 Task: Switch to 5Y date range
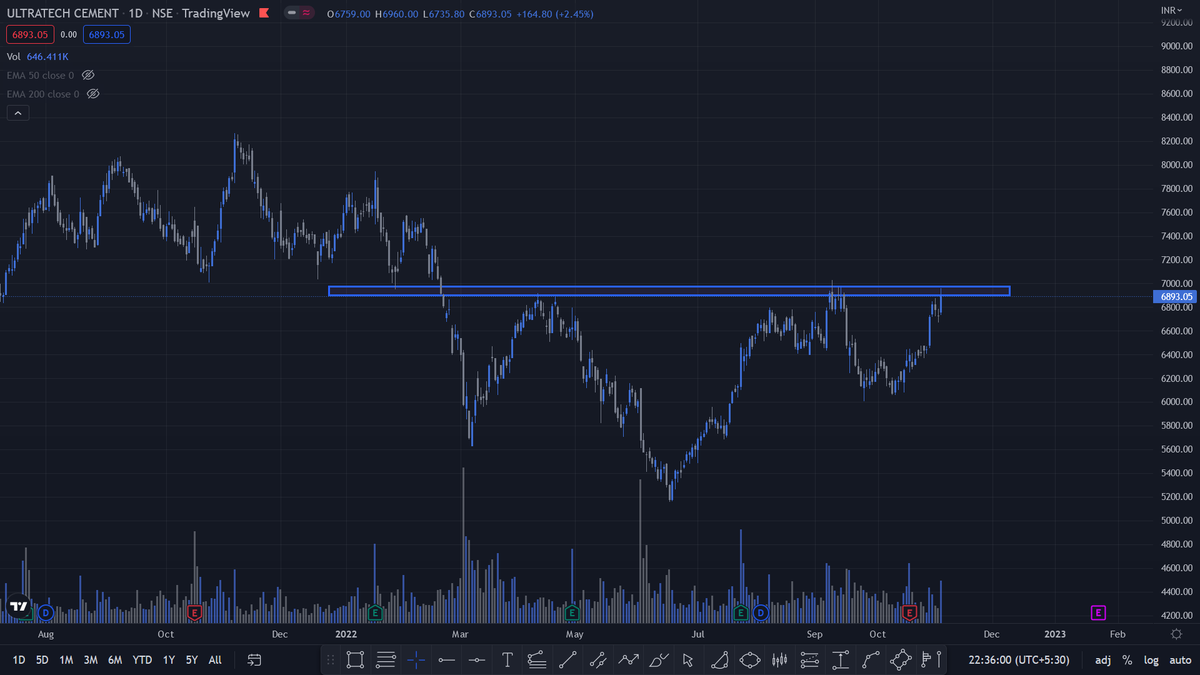point(191,660)
